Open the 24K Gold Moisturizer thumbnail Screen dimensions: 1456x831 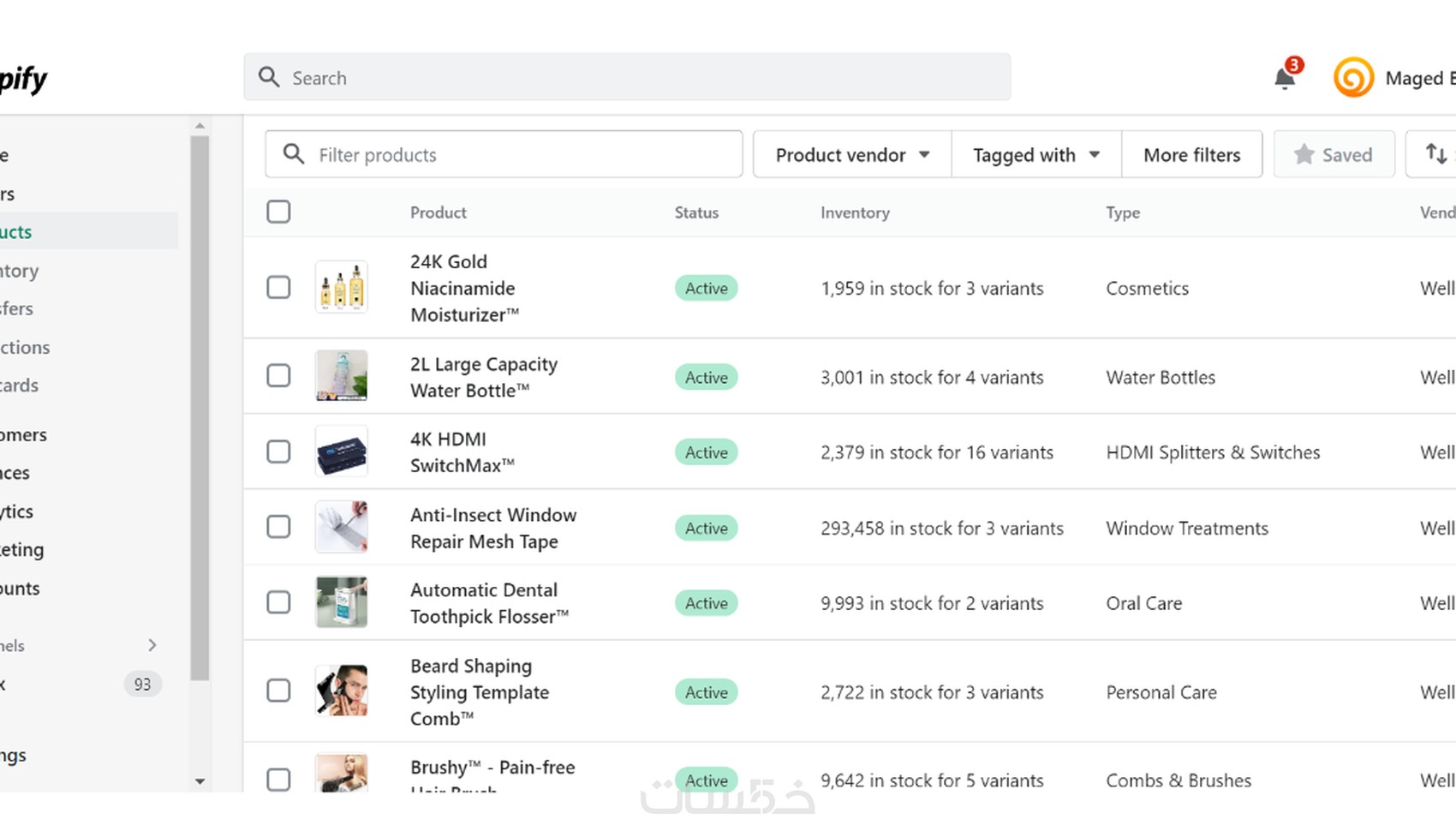341,287
